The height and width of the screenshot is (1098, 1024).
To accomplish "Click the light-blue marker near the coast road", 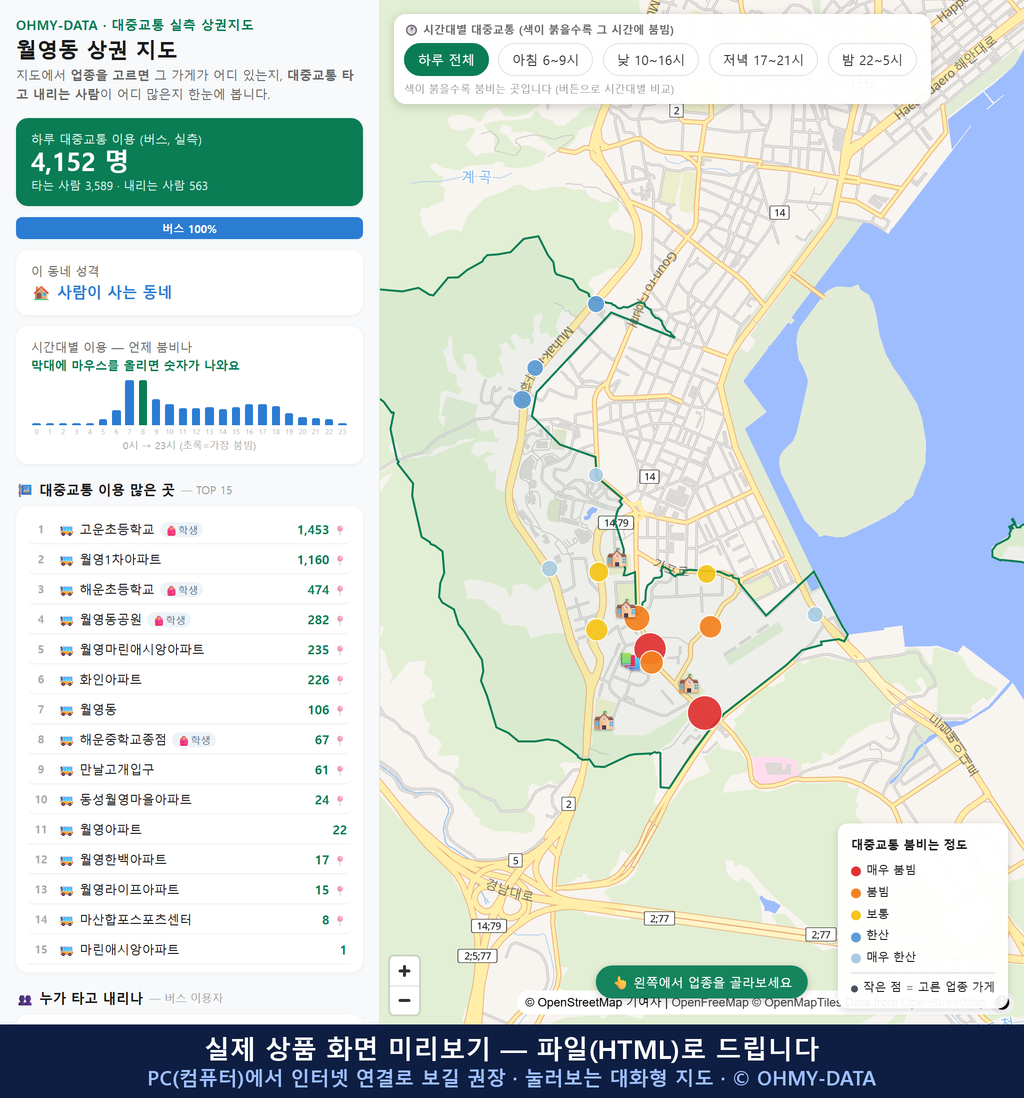I will tap(815, 614).
